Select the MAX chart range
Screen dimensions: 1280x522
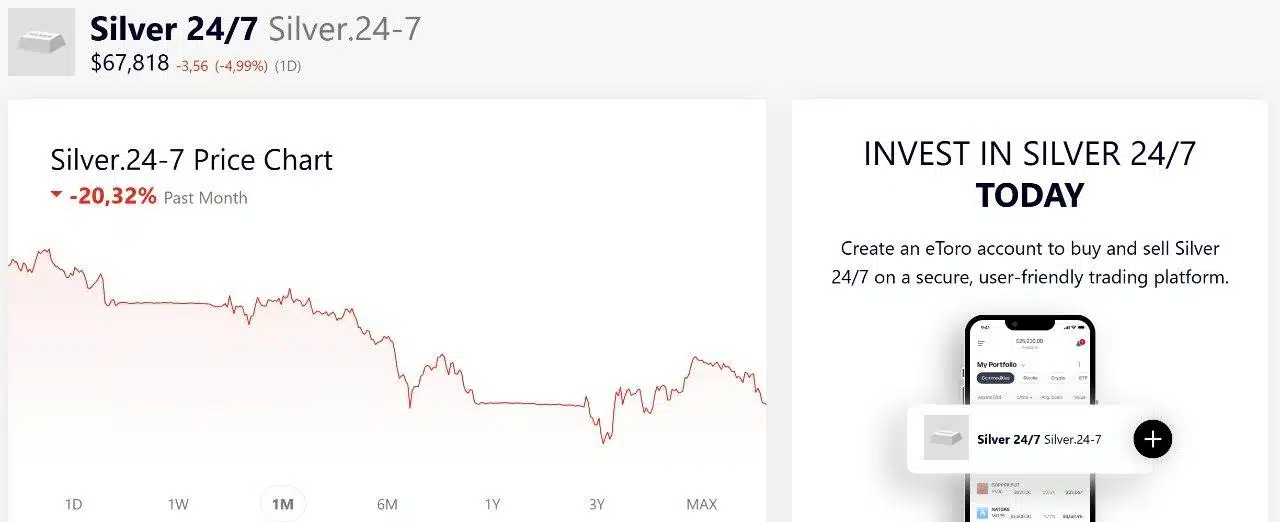click(x=701, y=504)
